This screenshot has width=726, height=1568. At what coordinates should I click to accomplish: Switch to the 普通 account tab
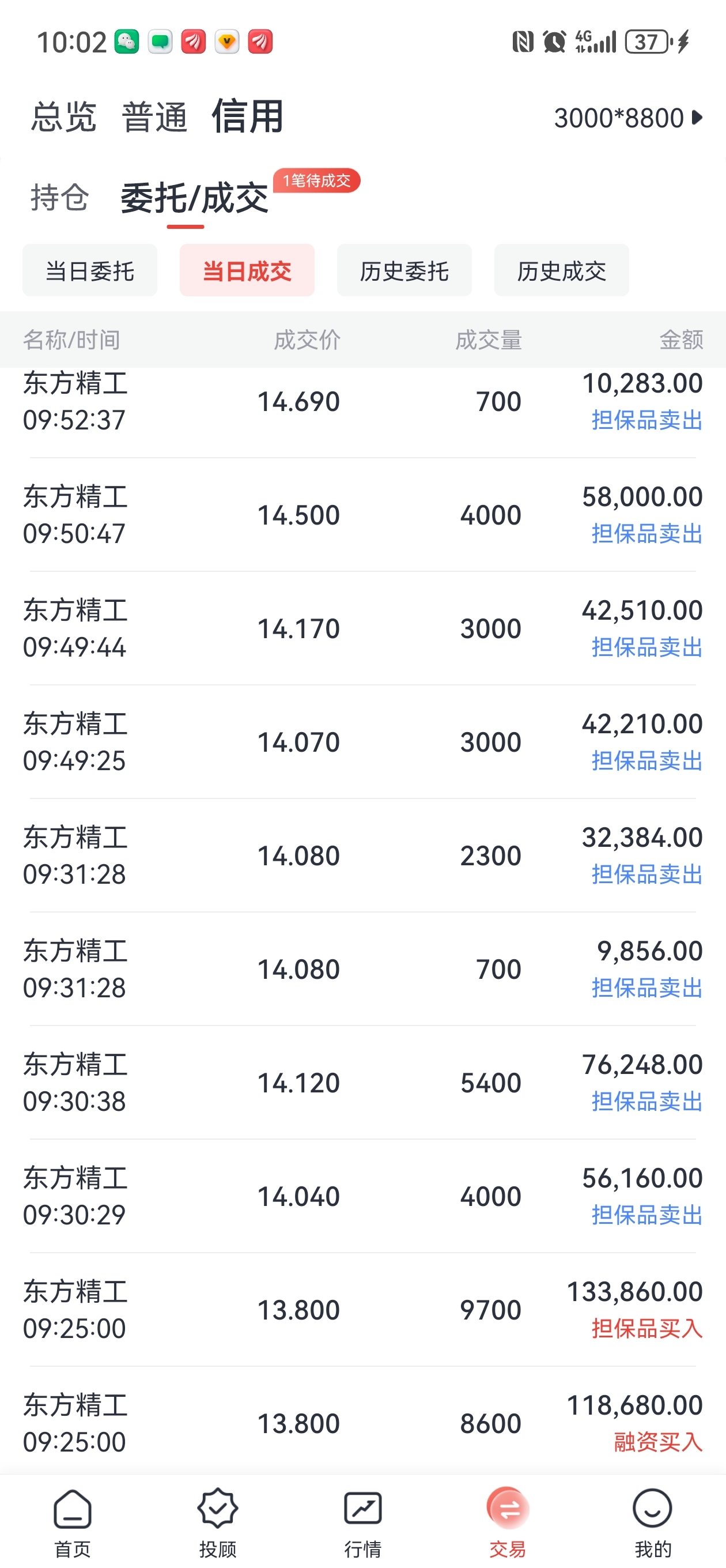tap(154, 116)
